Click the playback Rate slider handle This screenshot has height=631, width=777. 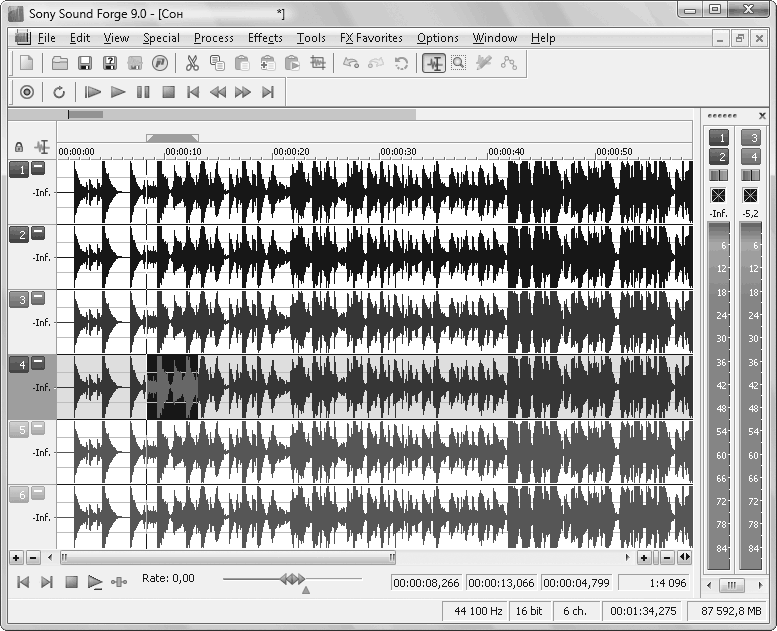(292, 579)
